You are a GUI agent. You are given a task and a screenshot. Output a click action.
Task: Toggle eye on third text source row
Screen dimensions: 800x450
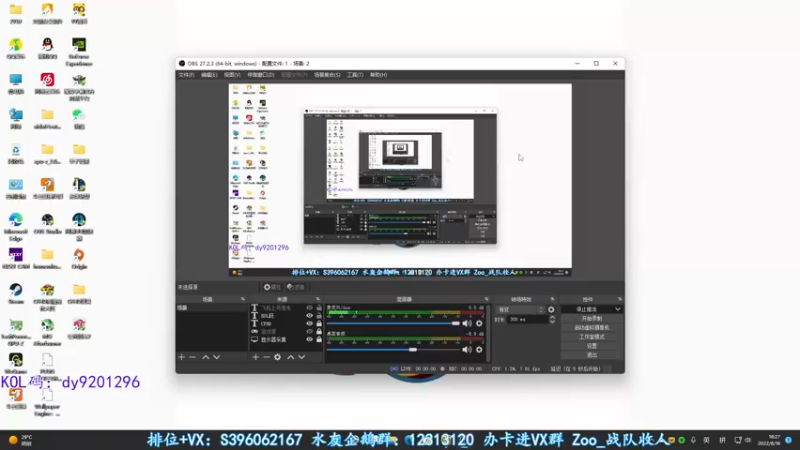tap(309, 323)
